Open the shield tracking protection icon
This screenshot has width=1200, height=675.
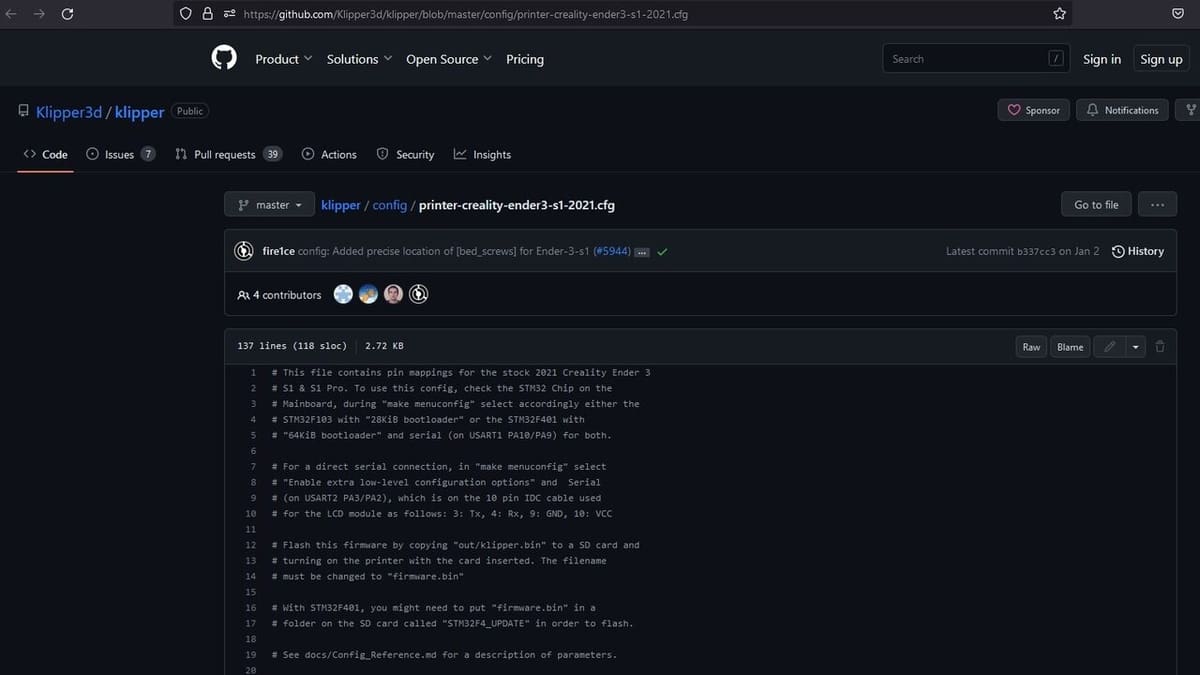coord(186,14)
